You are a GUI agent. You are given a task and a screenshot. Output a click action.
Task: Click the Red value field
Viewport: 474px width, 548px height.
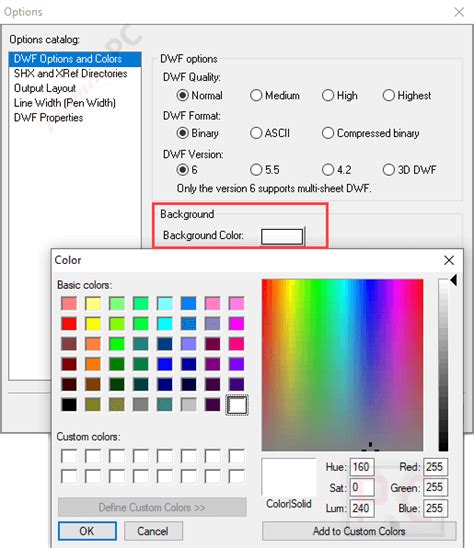tap(435, 467)
